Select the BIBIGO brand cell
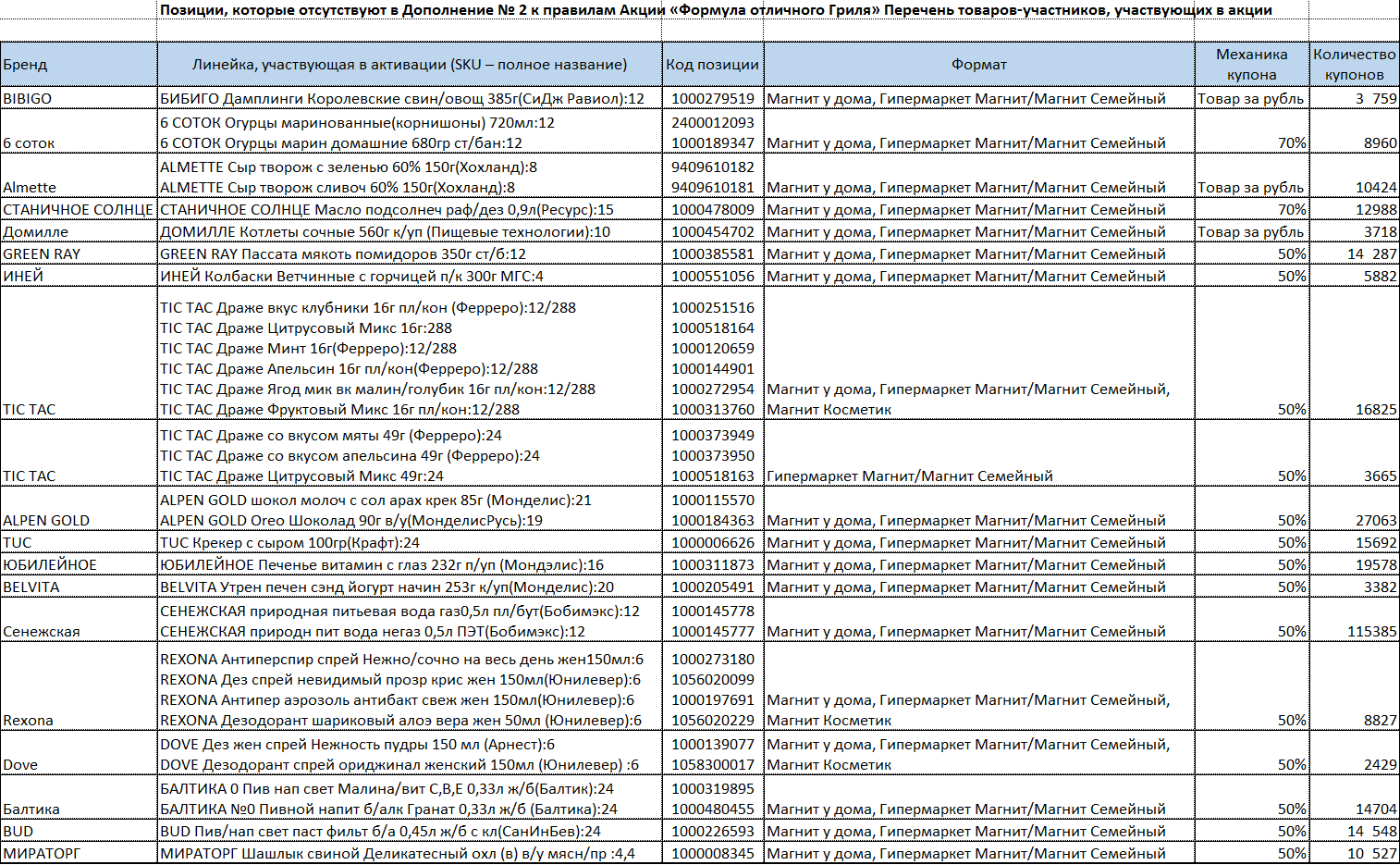The height and width of the screenshot is (865, 1400). pos(79,98)
